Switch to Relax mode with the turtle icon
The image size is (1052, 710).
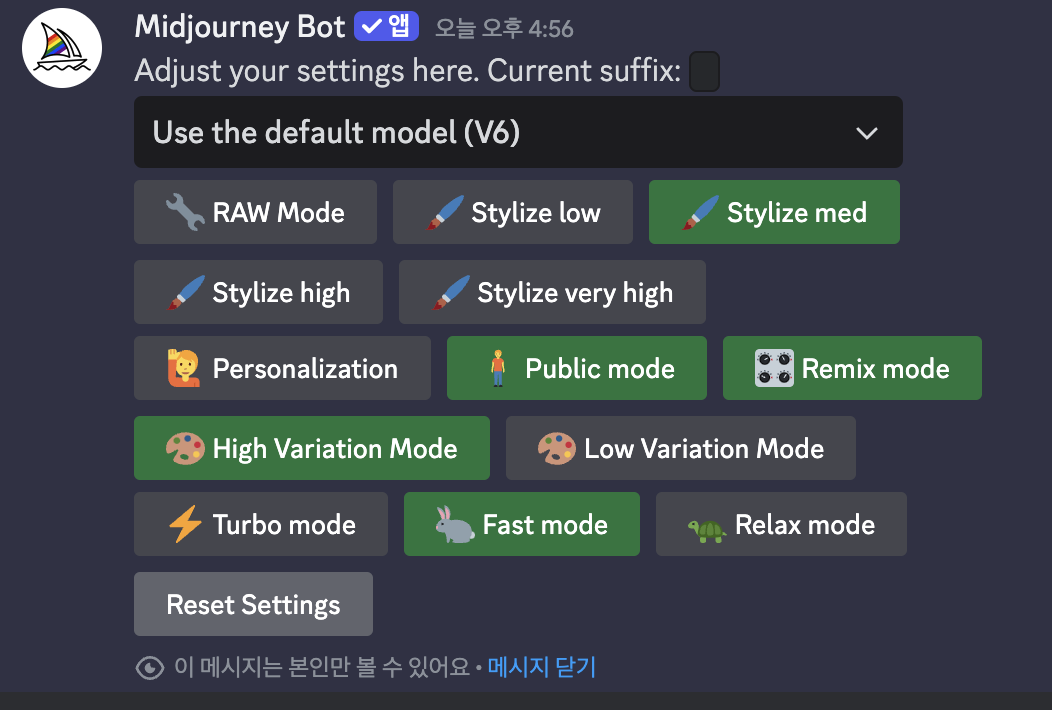[782, 523]
